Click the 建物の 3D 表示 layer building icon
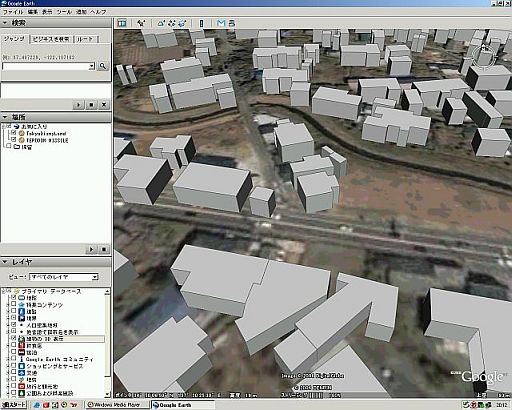The image size is (512, 410). pyautogui.click(x=21, y=339)
